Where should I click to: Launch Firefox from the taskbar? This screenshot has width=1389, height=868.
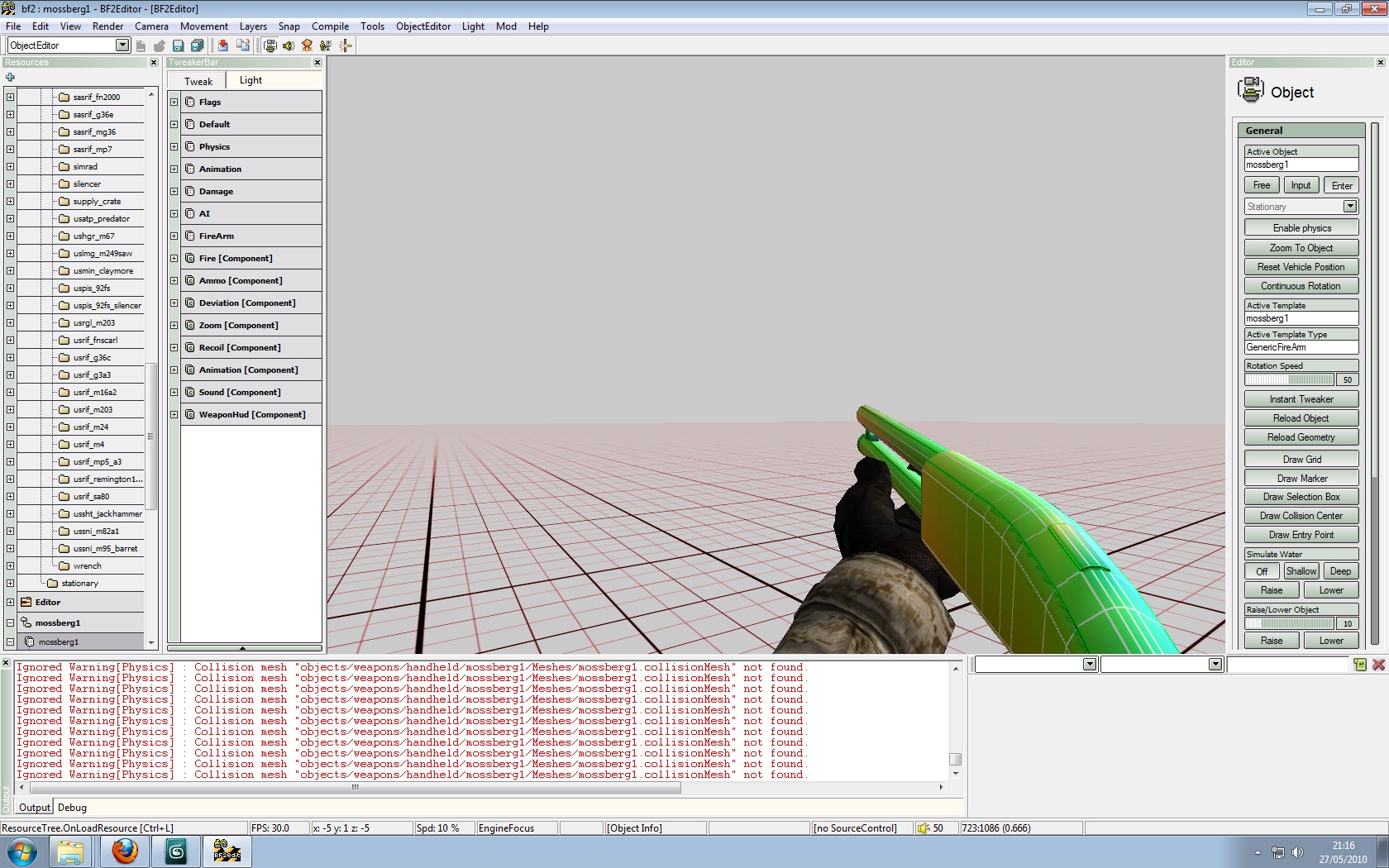click(x=125, y=851)
